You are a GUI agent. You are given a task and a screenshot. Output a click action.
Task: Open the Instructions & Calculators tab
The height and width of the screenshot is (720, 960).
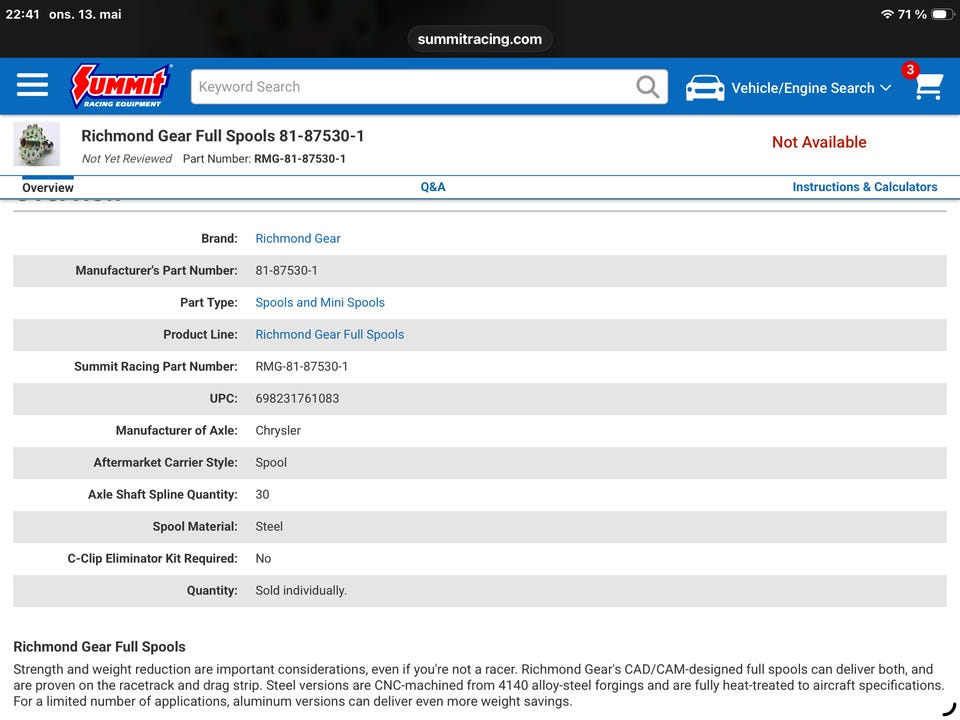[864, 187]
